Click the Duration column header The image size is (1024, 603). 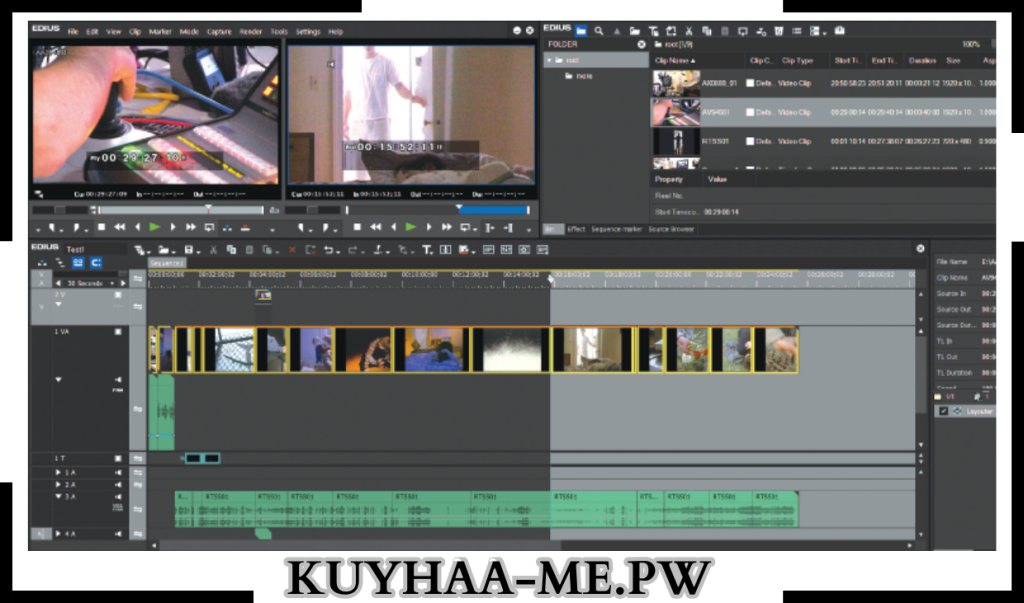tap(922, 61)
